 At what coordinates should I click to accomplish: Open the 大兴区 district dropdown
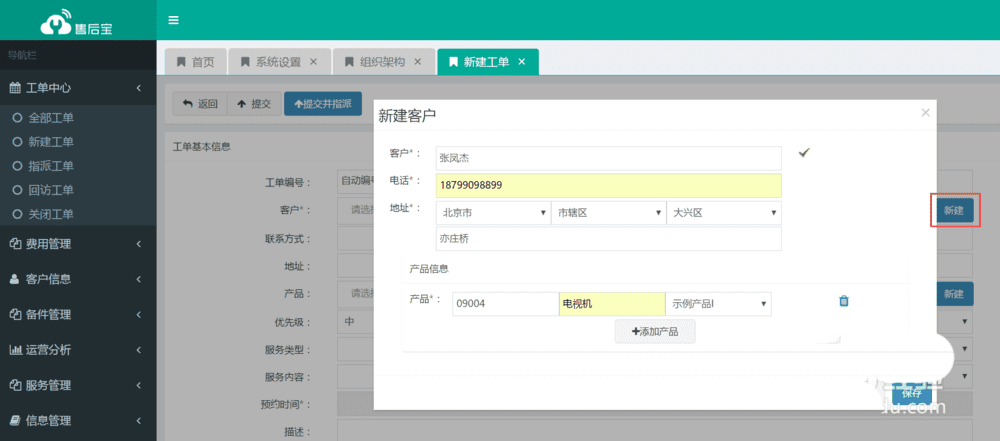click(724, 213)
